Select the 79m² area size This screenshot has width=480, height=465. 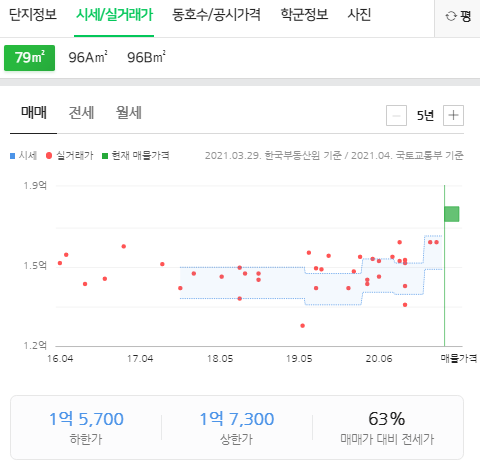29,58
